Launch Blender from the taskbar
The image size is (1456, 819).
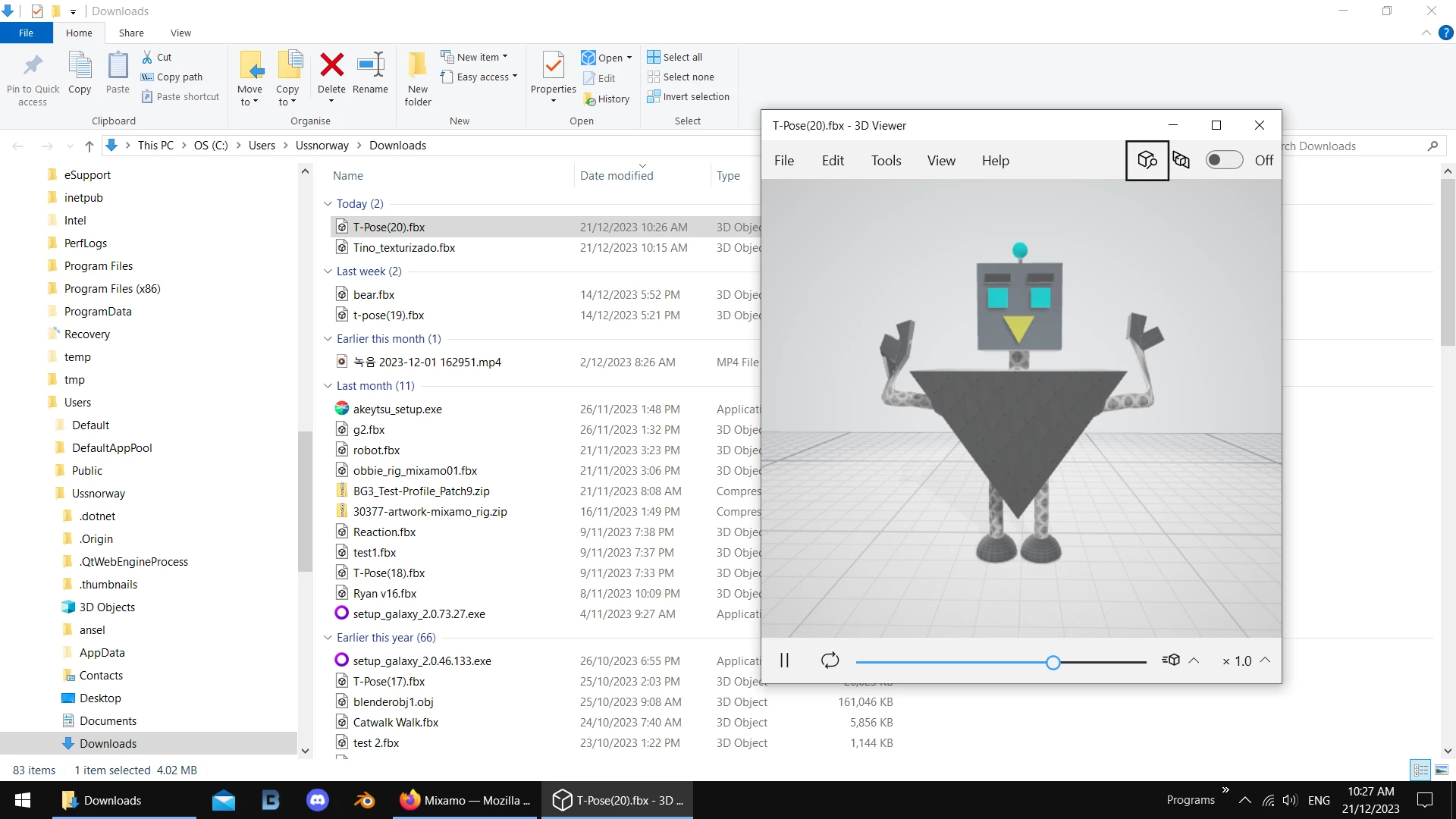(365, 800)
